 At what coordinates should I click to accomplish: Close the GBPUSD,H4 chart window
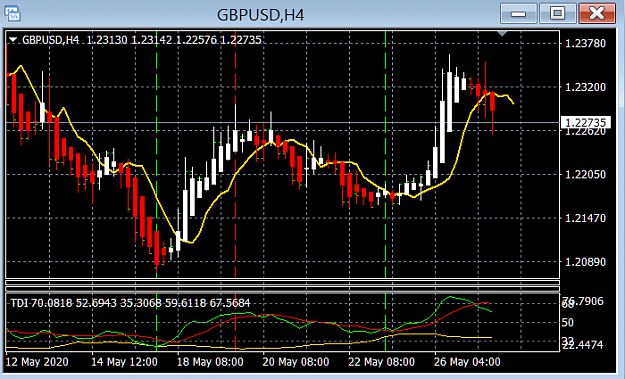(597, 14)
